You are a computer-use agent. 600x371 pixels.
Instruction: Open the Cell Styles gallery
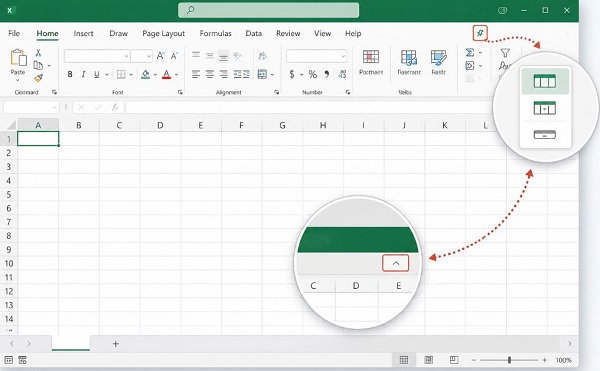pyautogui.click(x=439, y=62)
